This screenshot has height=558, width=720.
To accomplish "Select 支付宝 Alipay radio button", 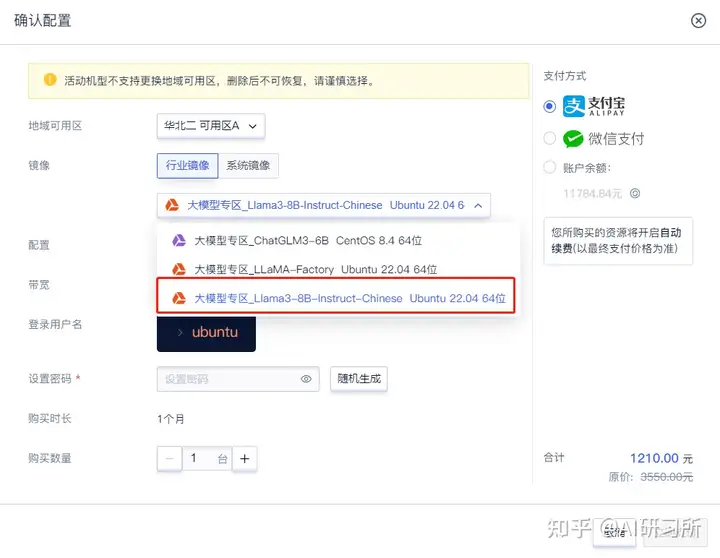I will (x=549, y=107).
